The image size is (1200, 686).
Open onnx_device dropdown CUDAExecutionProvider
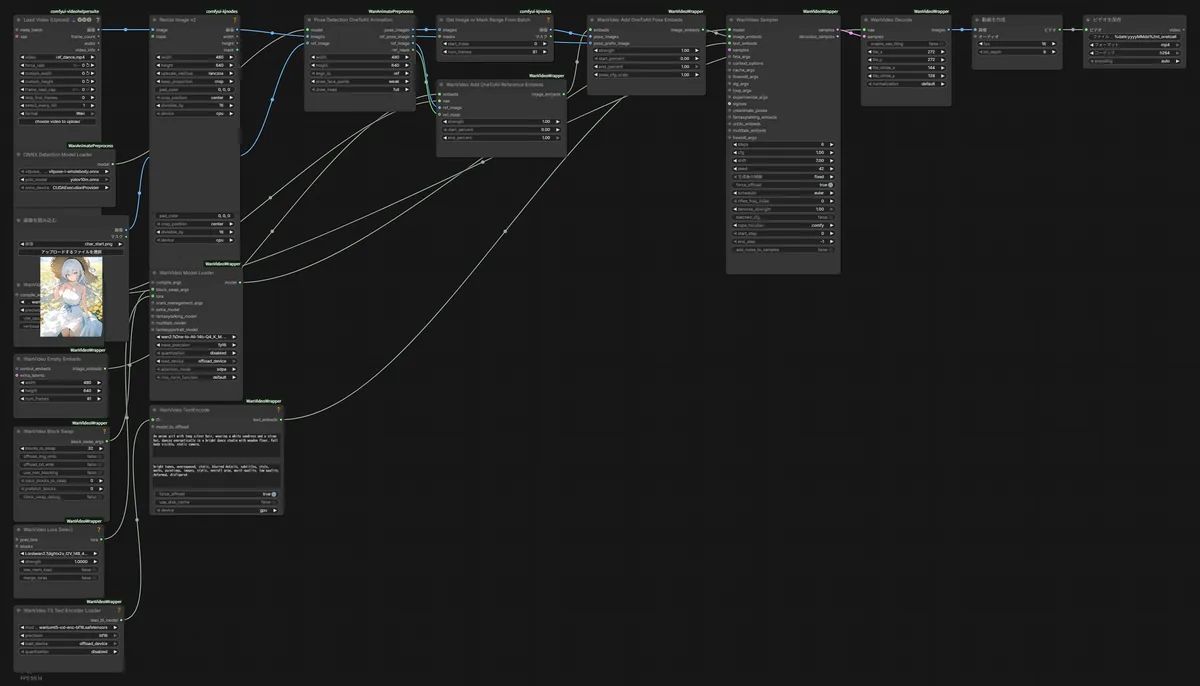(x=66, y=188)
